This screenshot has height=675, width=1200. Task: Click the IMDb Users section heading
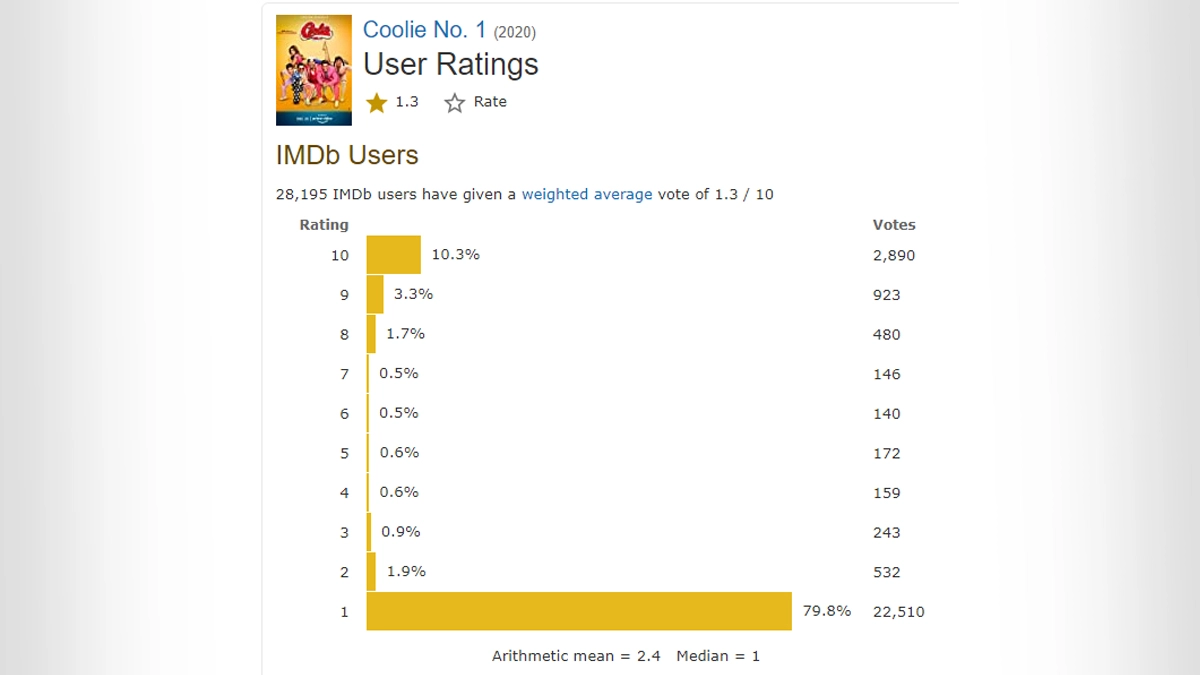pyautogui.click(x=347, y=155)
